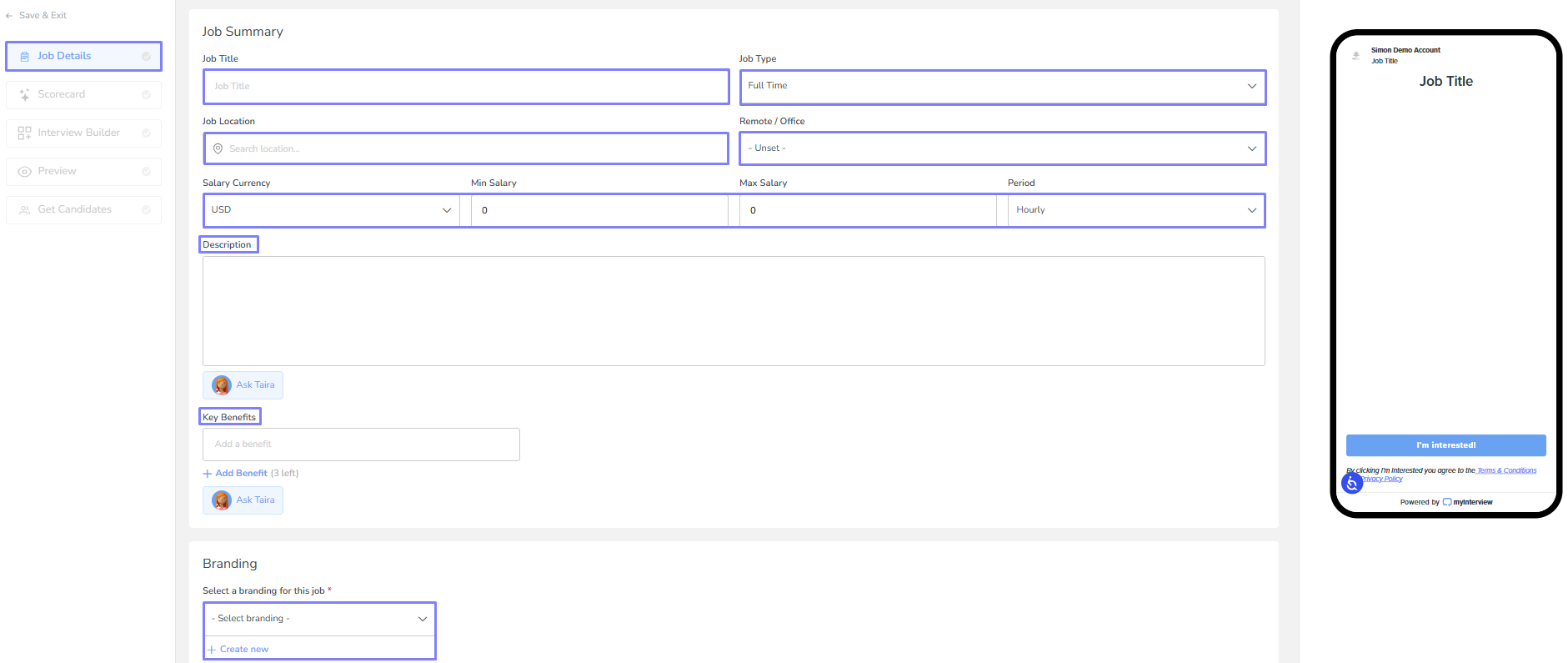Open the Job Type dropdown
Screen dimensions: 1568x663
click(1002, 87)
